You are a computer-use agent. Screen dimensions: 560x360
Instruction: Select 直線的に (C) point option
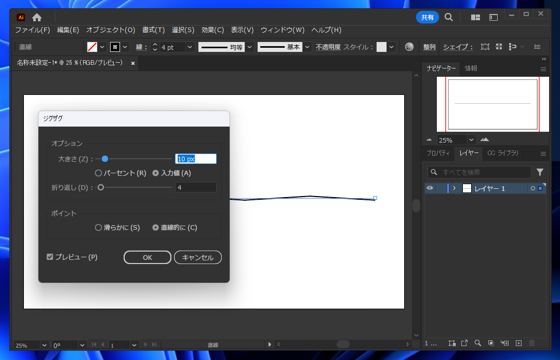[x=155, y=228]
